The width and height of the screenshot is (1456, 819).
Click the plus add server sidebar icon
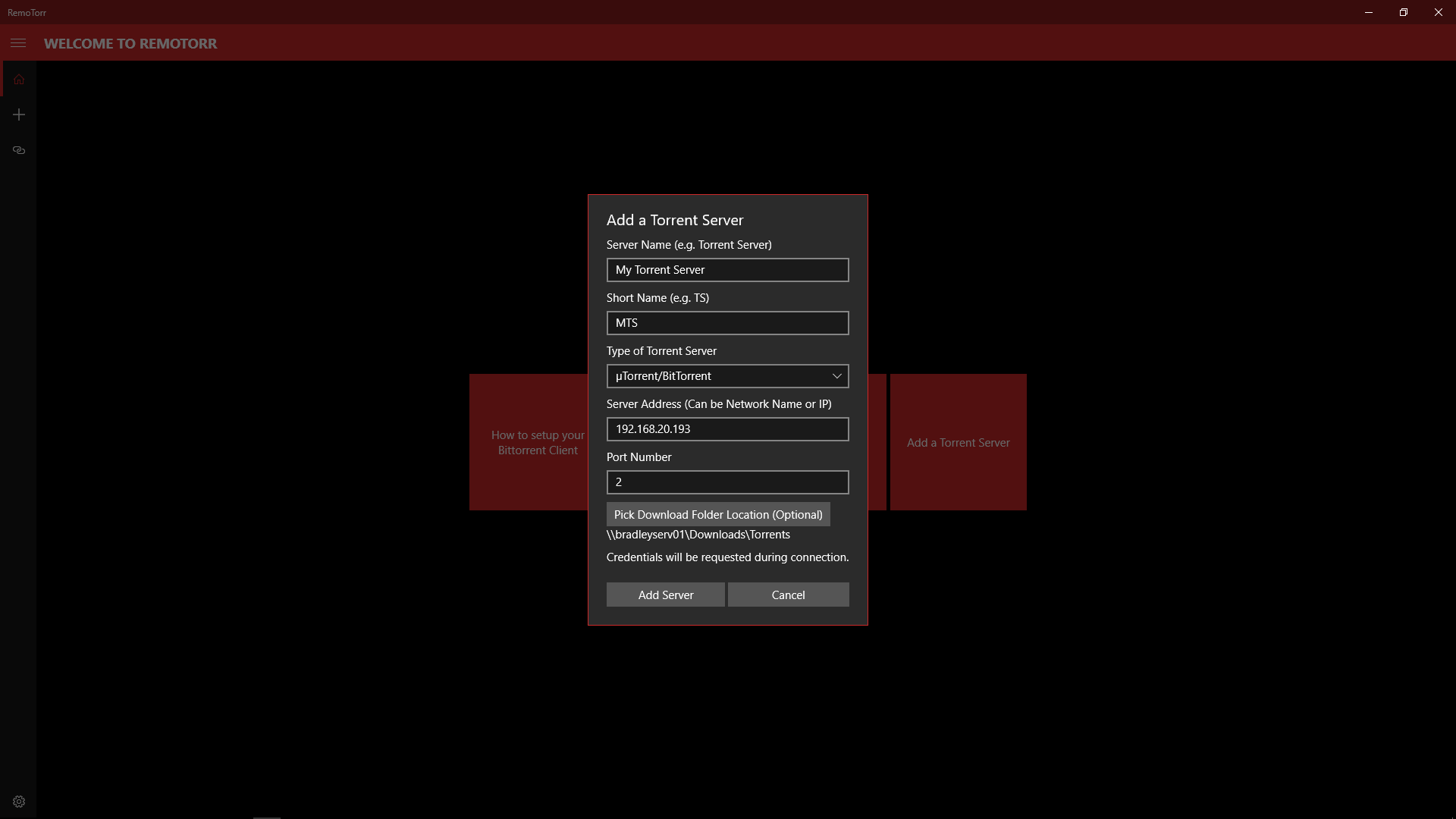tap(19, 115)
